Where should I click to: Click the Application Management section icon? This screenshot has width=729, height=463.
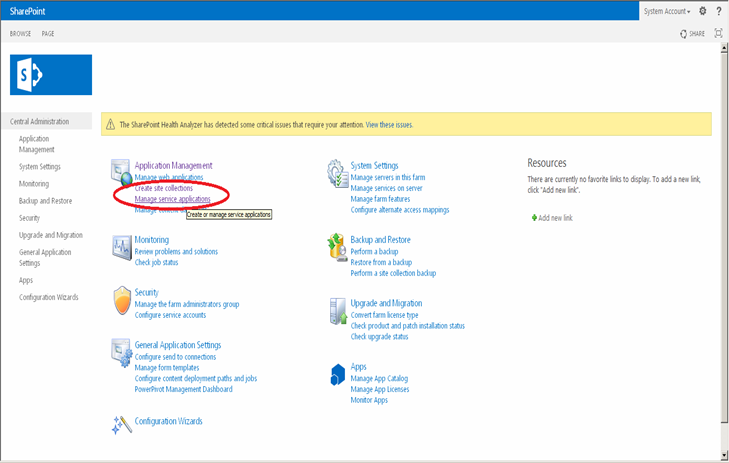click(x=121, y=172)
